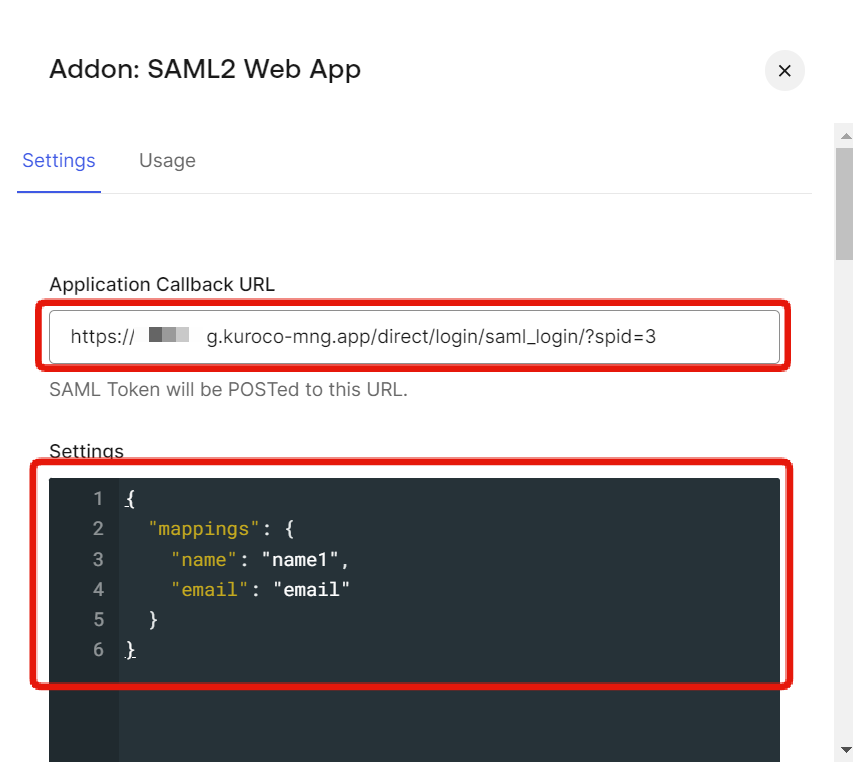The height and width of the screenshot is (762, 853).
Task: Click the "SAML Token will be POSTed" helper text
Action: pyautogui.click(x=228, y=390)
